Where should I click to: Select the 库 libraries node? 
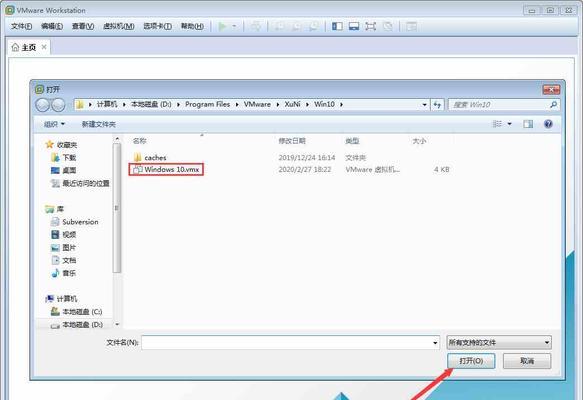[55, 209]
